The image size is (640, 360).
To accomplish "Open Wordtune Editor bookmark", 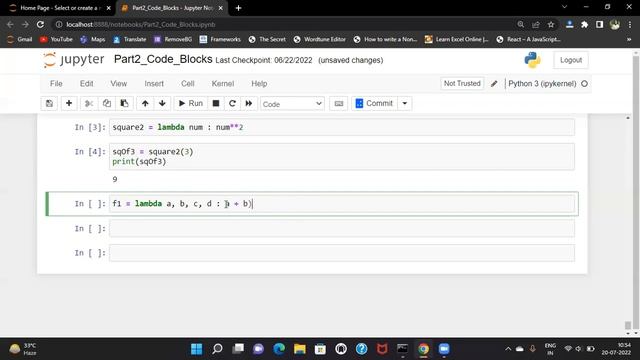I will (x=320, y=39).
